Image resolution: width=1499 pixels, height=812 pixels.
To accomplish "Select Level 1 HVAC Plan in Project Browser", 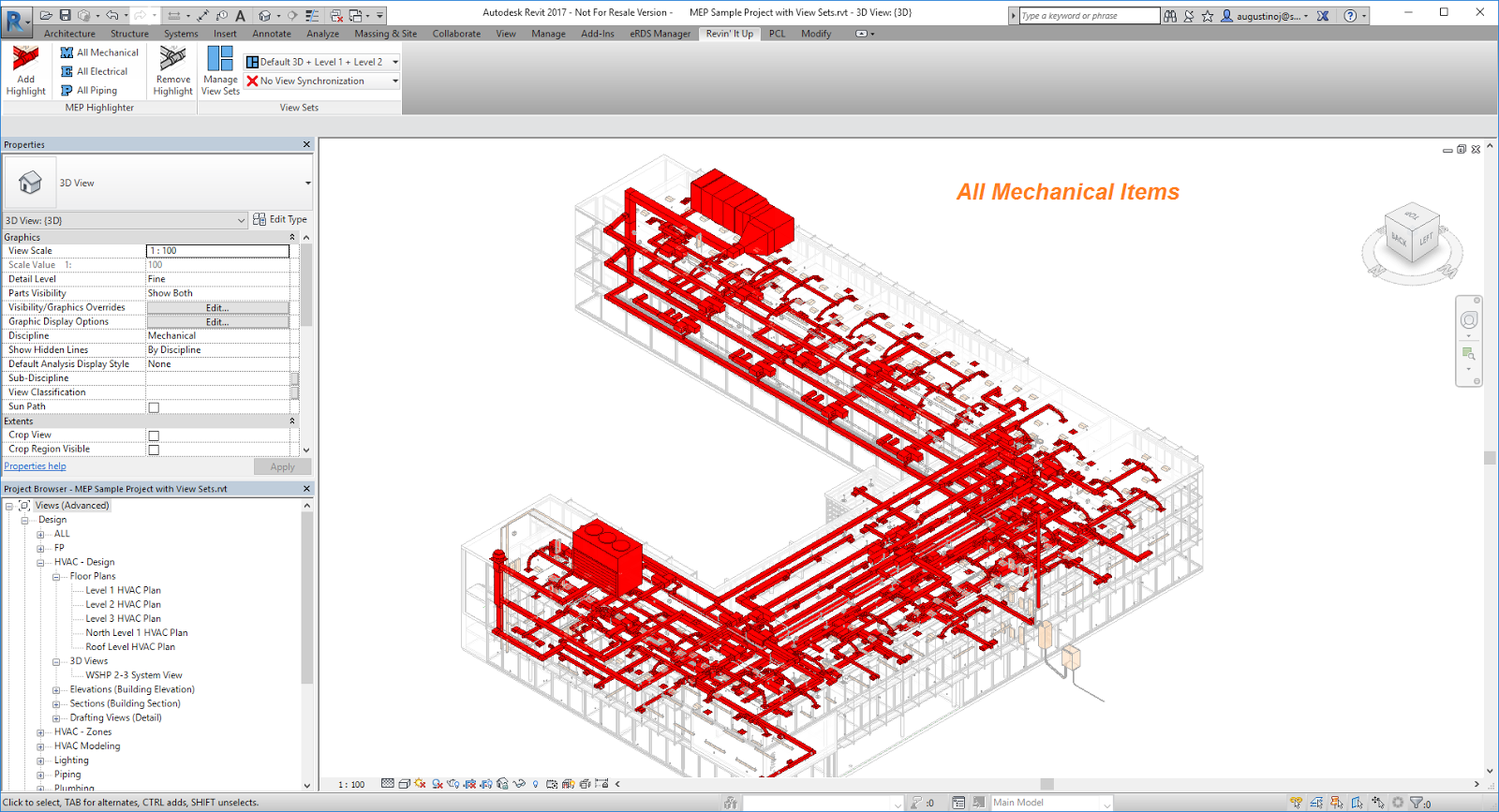I will point(123,591).
